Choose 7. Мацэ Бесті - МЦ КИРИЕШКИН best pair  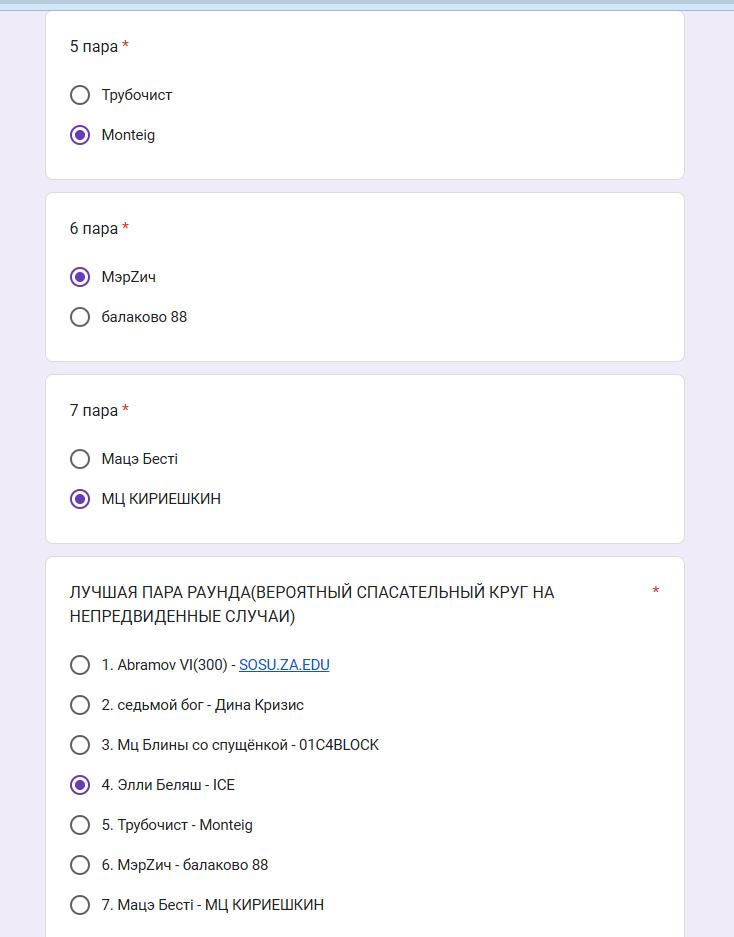tap(80, 905)
